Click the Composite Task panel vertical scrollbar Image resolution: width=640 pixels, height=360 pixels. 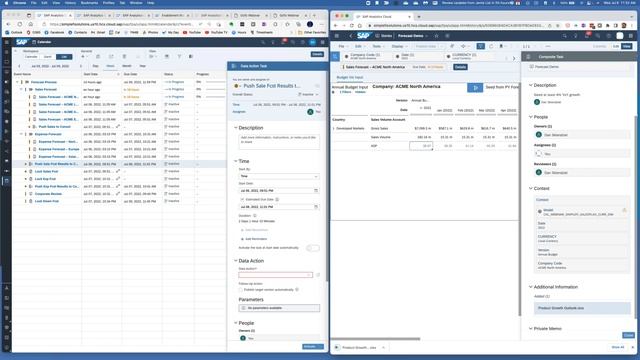(x=635, y=216)
